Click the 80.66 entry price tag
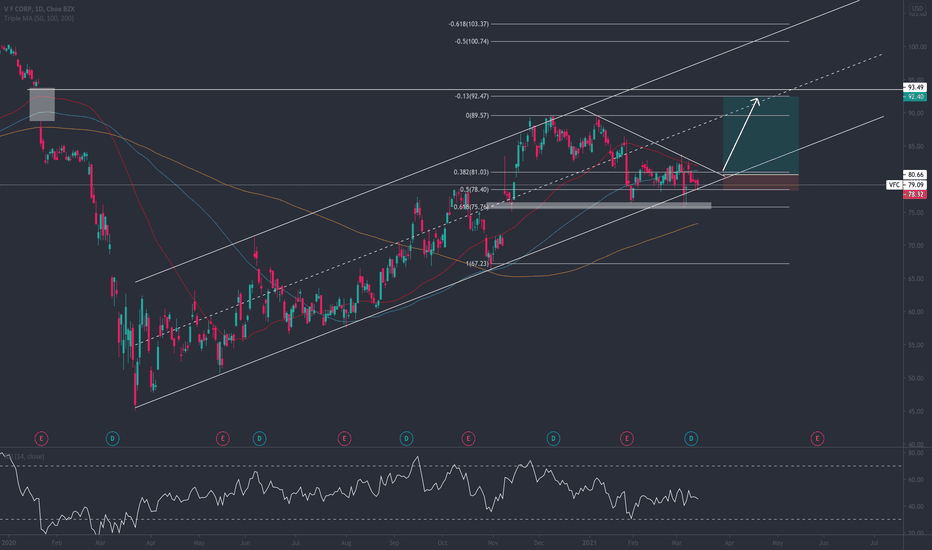 tap(915, 175)
